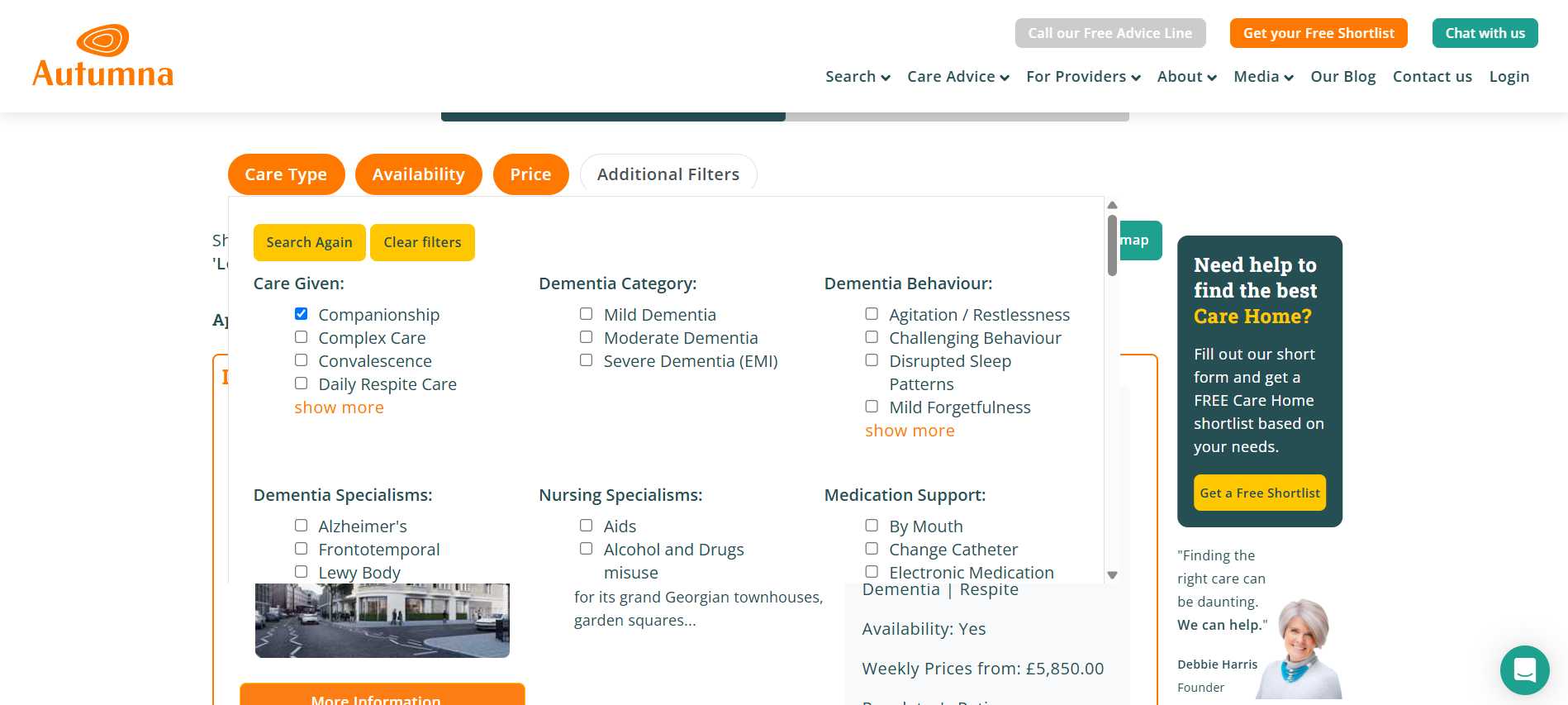Viewport: 1568px width, 705px height.
Task: Click the Search Again button
Action: click(309, 242)
